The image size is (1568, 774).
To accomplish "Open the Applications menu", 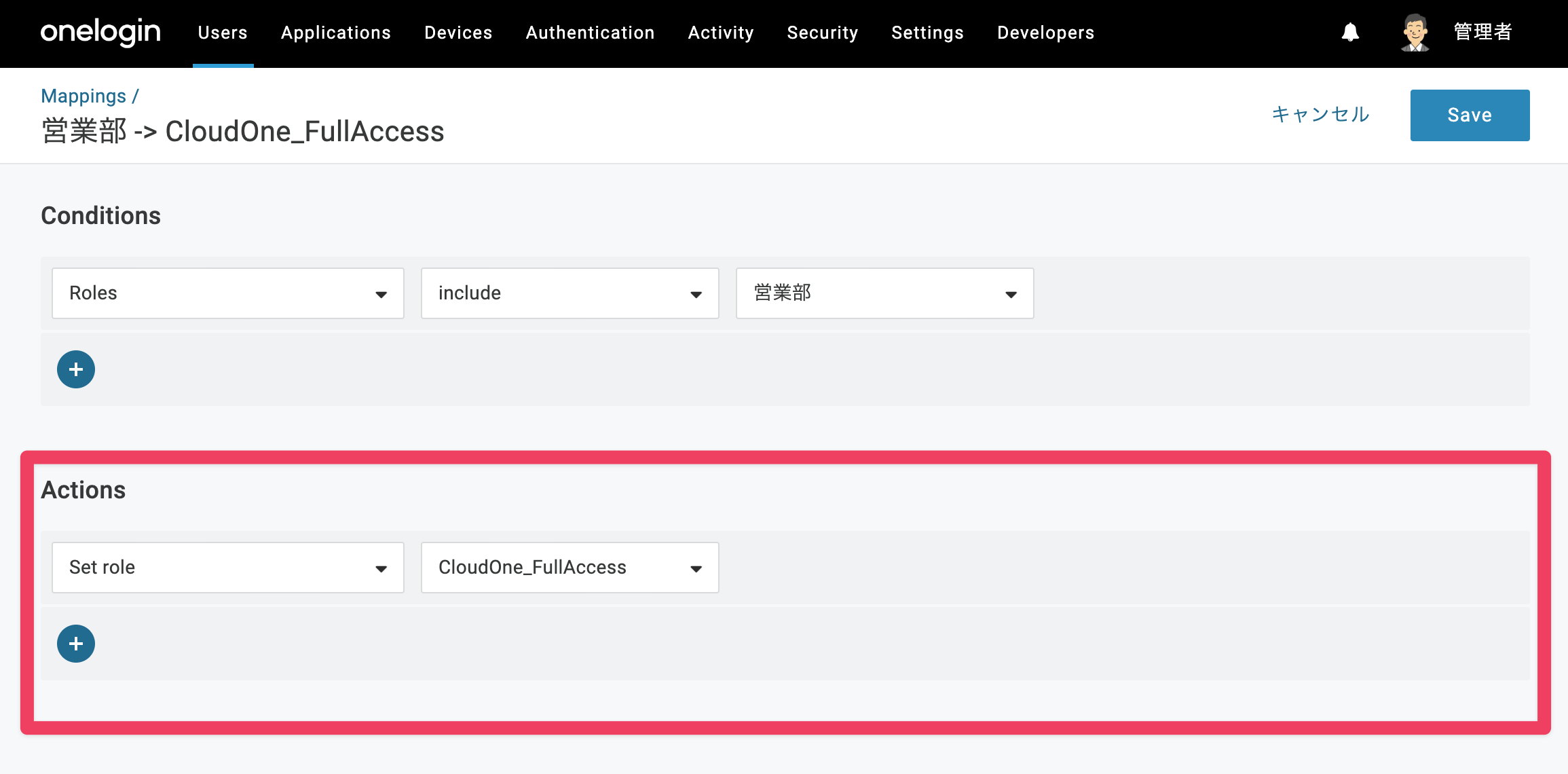I will tap(336, 33).
